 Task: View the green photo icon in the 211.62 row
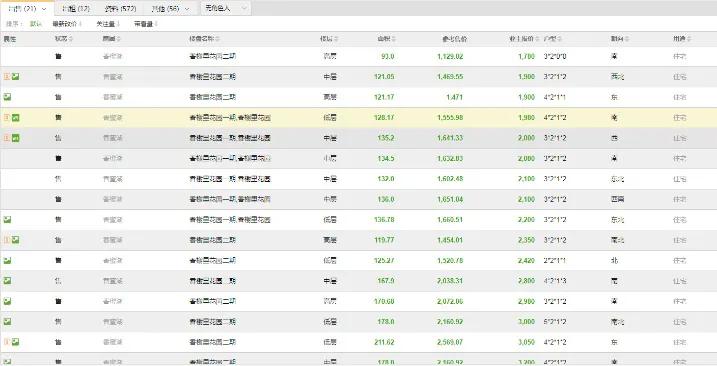(16, 342)
